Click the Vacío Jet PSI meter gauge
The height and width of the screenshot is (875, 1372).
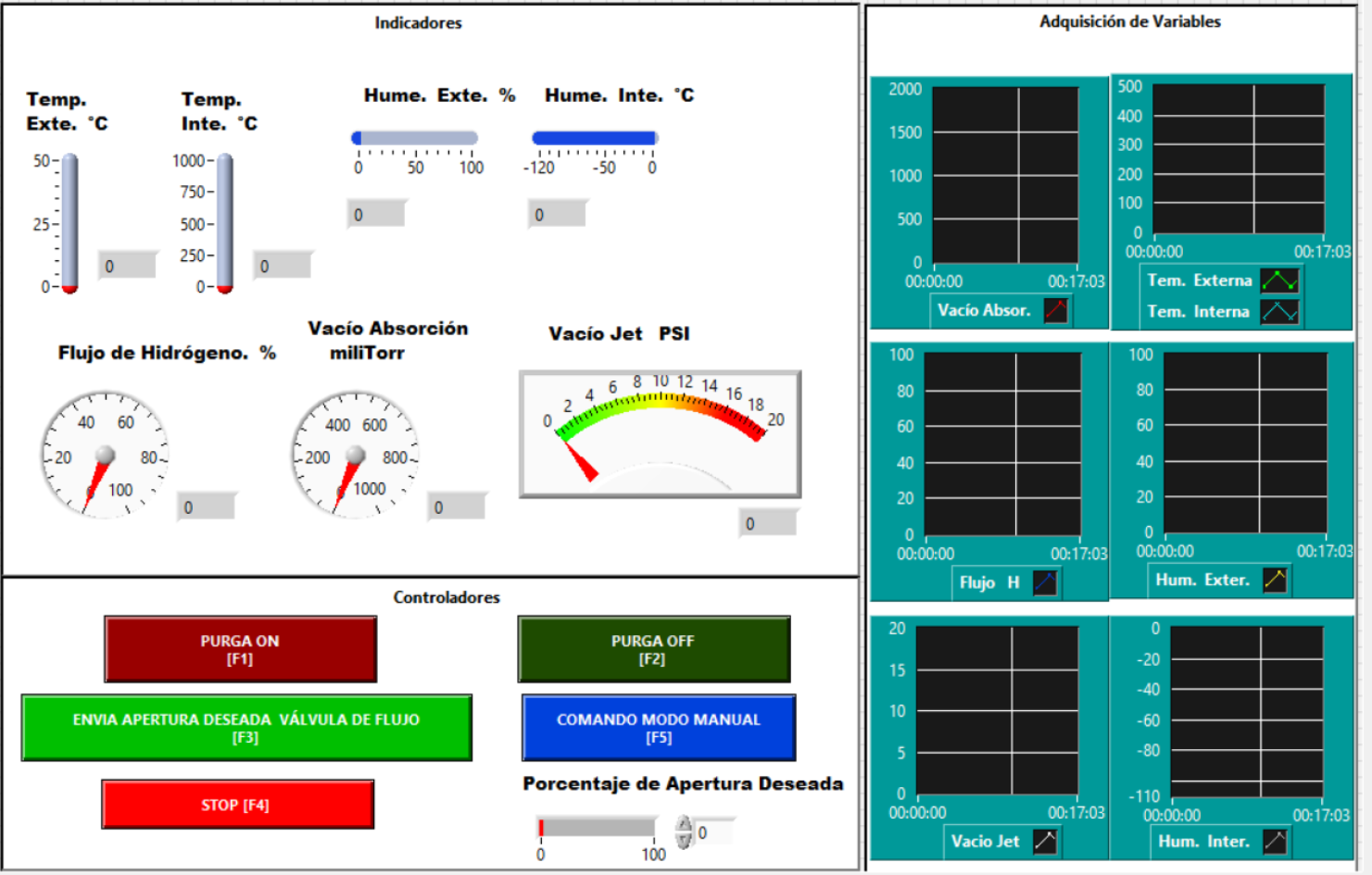tap(660, 434)
